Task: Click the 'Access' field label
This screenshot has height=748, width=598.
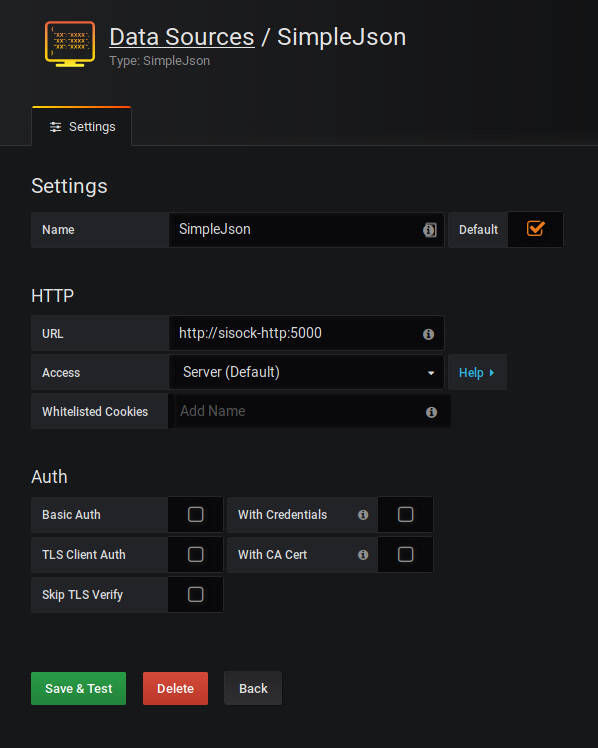Action: 61,373
